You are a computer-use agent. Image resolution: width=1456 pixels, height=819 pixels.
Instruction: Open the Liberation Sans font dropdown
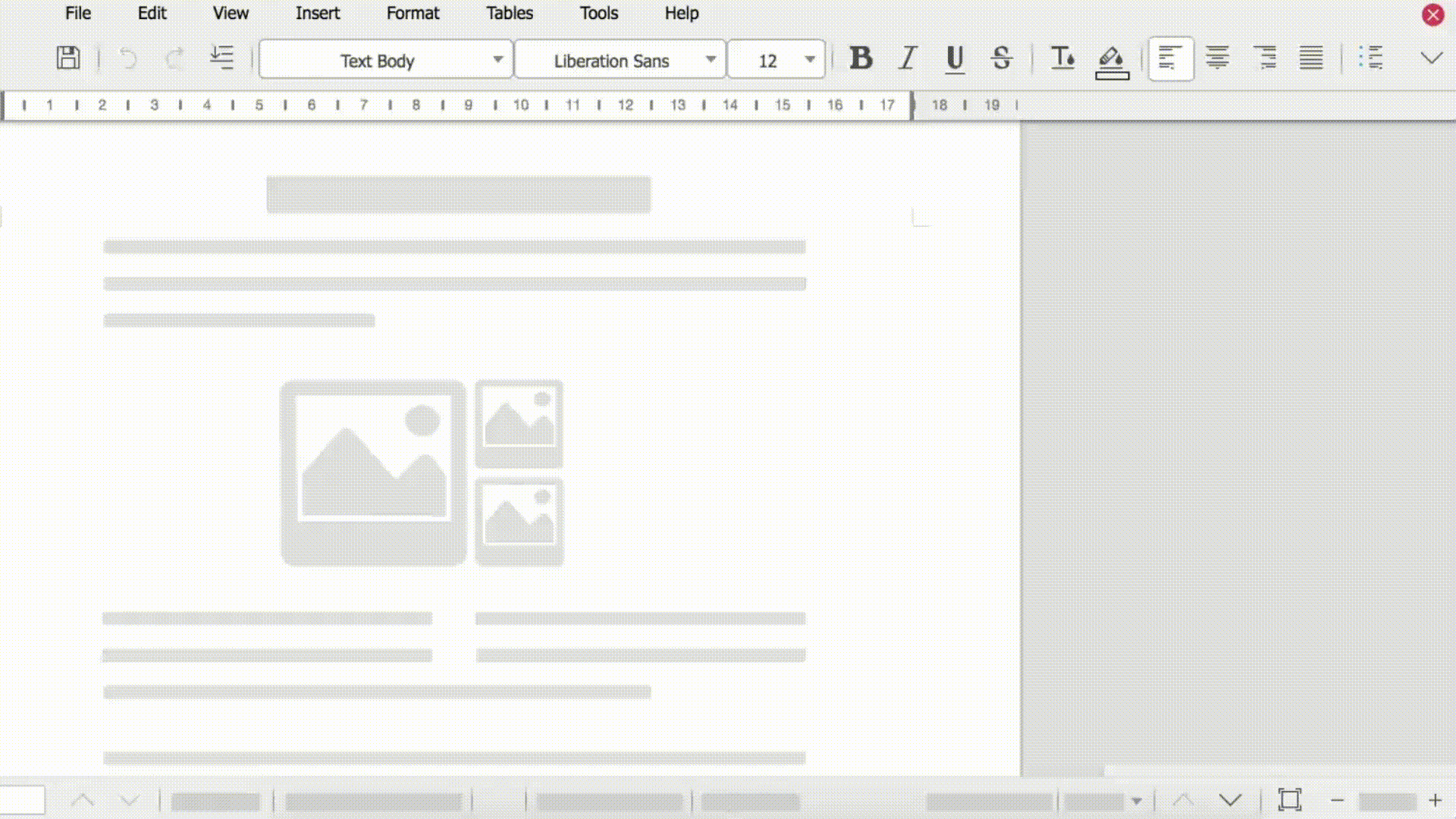click(x=710, y=60)
